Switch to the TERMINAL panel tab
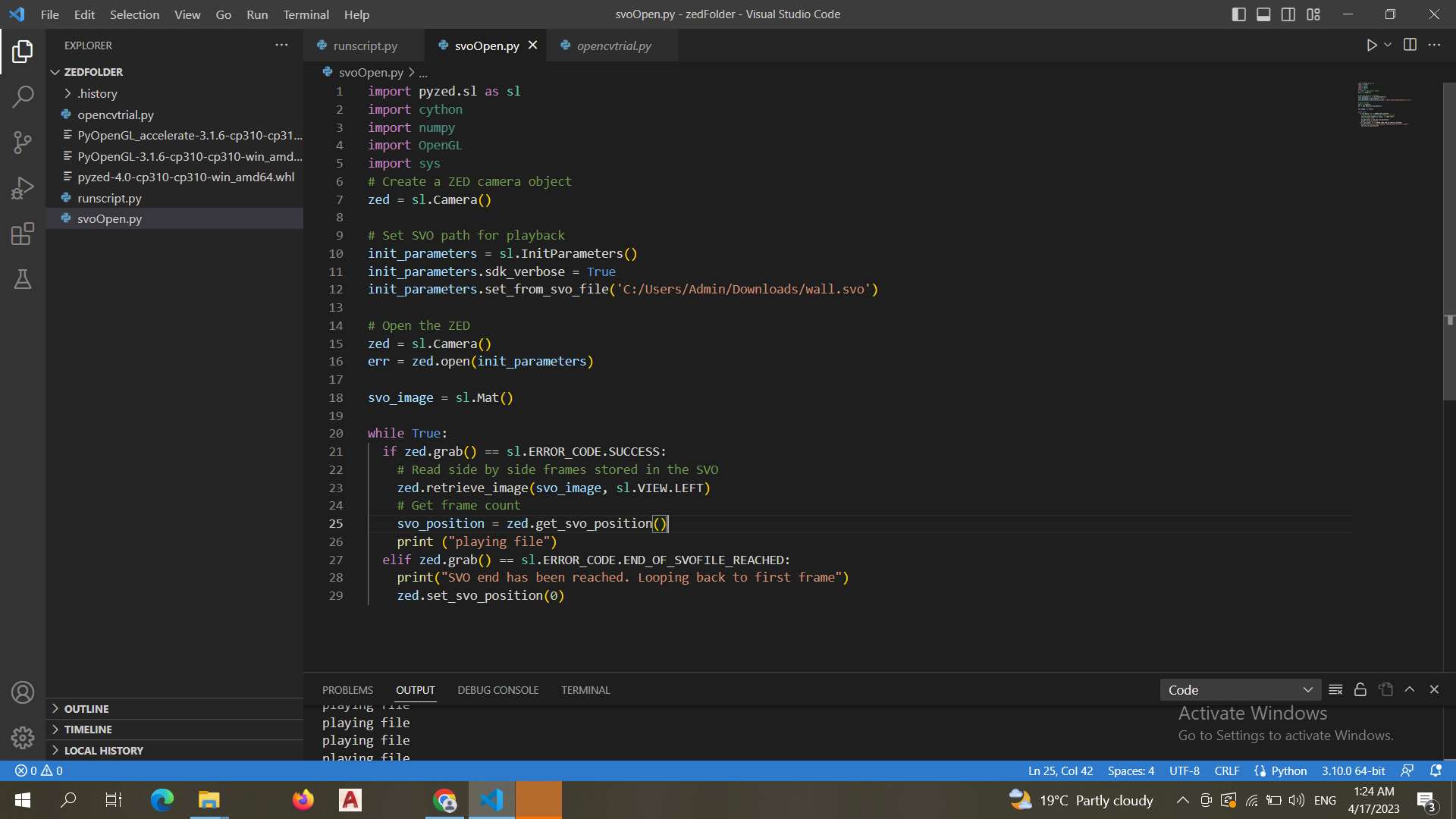This screenshot has height=819, width=1456. pos(585,690)
